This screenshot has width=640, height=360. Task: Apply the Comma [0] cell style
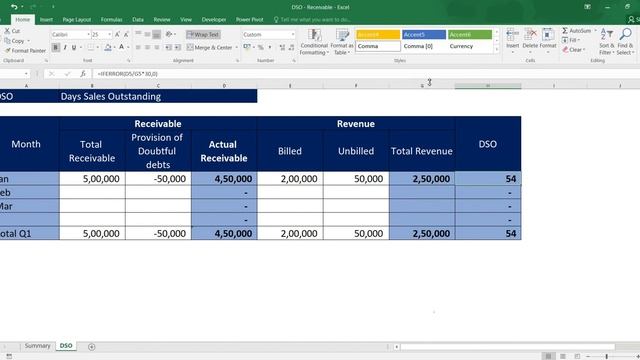[x=424, y=46]
